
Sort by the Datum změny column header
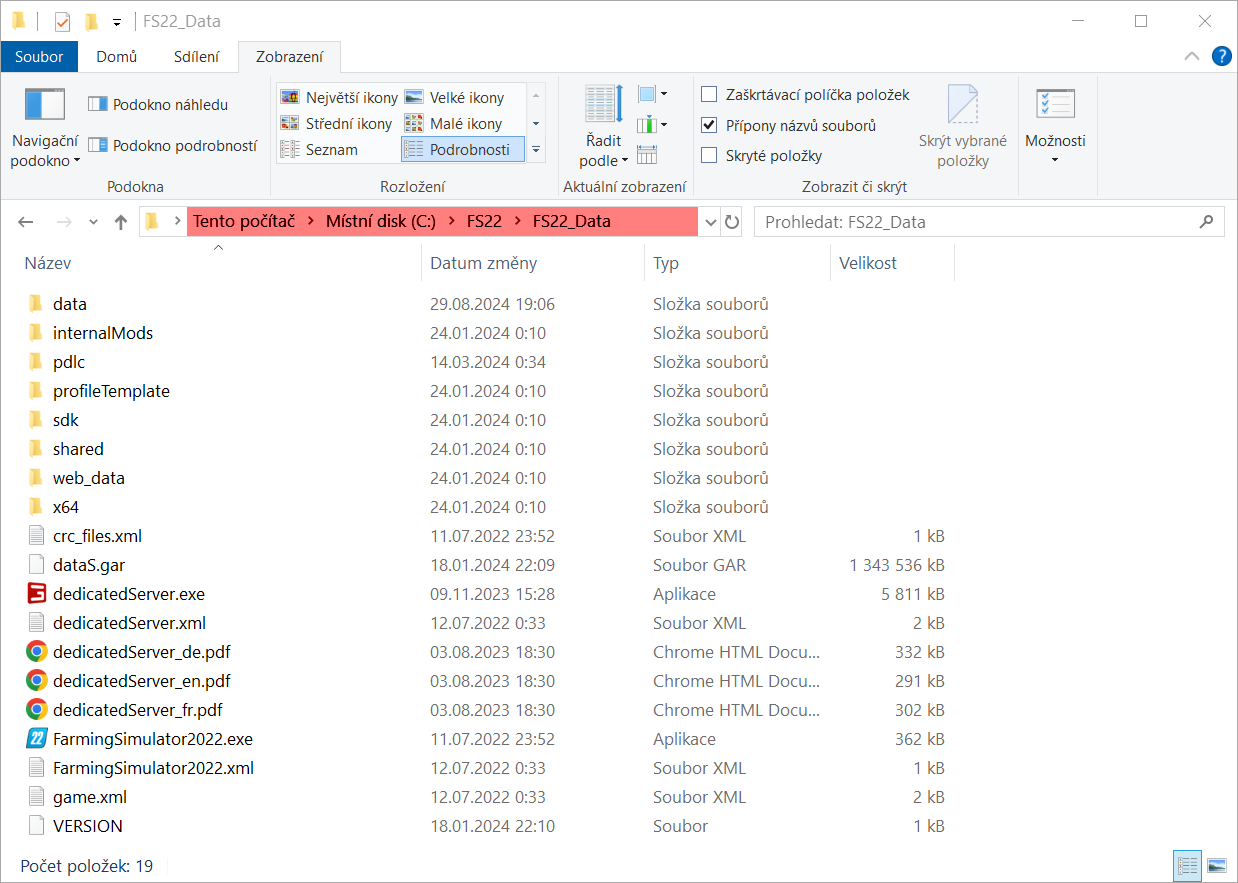pyautogui.click(x=534, y=263)
